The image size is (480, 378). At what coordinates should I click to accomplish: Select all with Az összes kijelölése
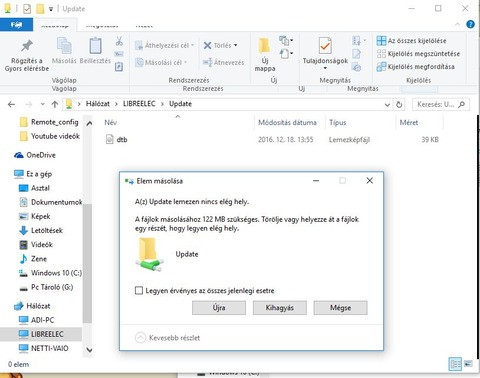point(411,41)
